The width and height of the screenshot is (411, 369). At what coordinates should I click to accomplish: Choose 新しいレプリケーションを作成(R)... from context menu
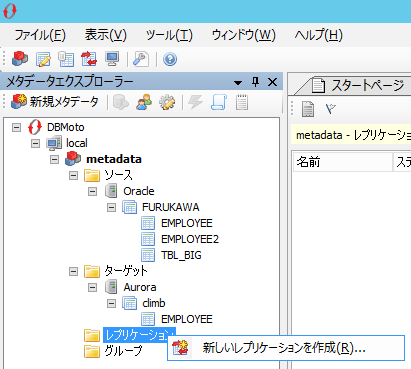tap(286, 348)
